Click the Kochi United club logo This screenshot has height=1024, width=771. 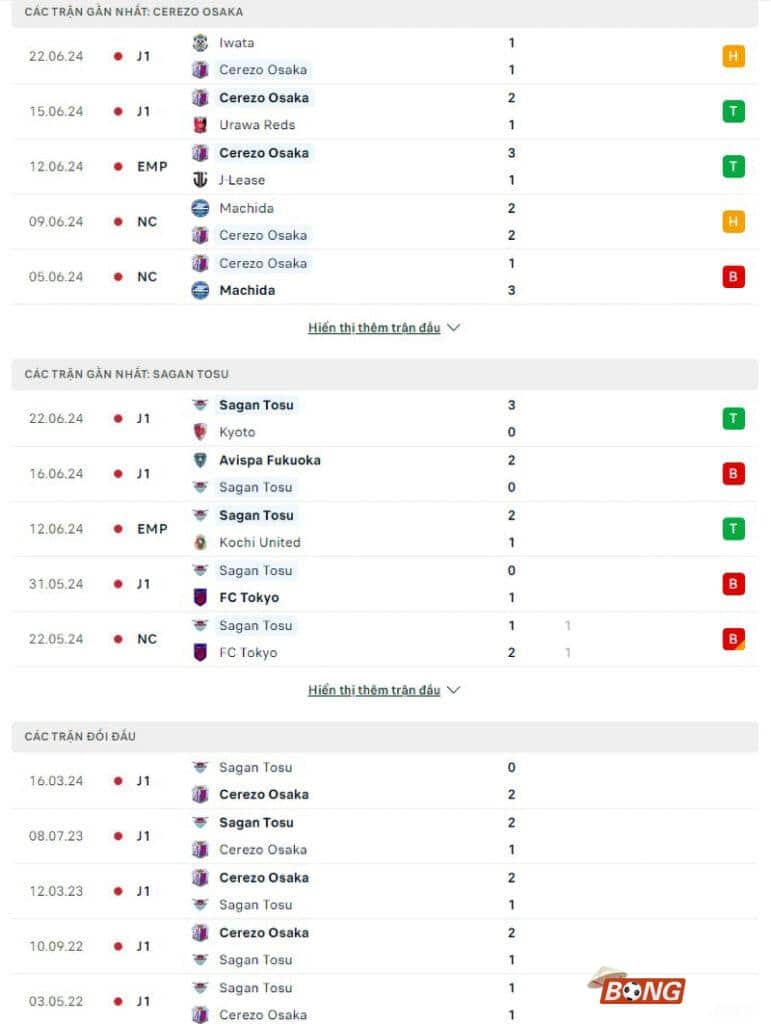click(x=200, y=542)
